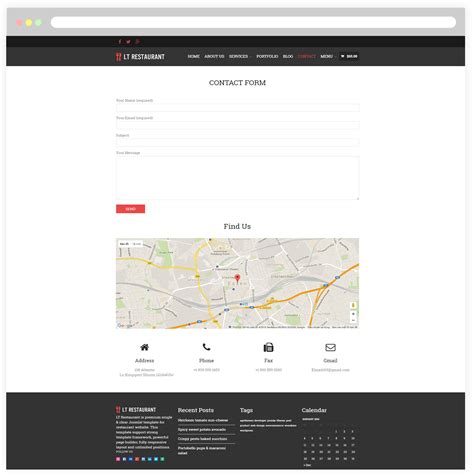Zoom out the map with minus button
474x476 pixels.
point(353,320)
